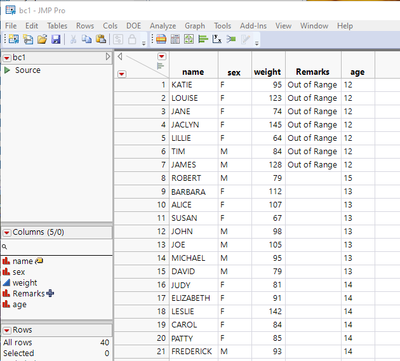Open the Columns panel red triangle menu
This screenshot has height=361, width=400.
(7, 233)
